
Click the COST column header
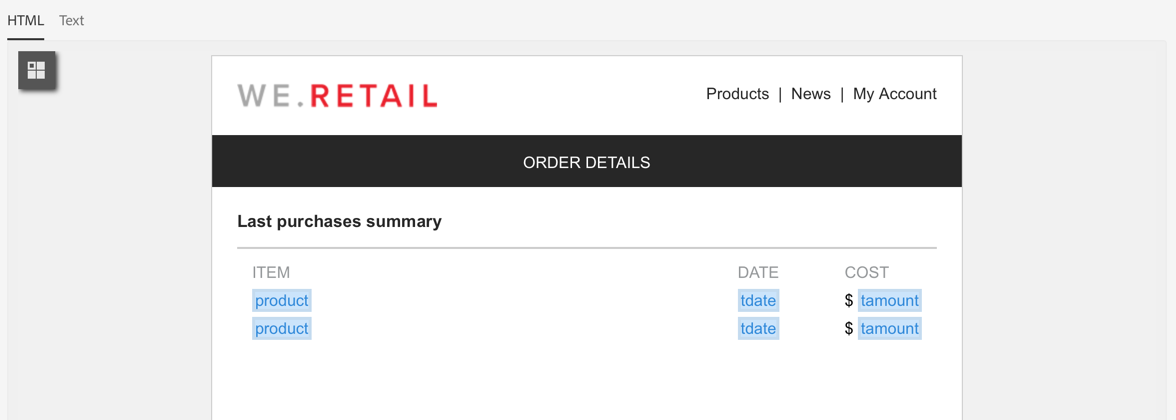coord(866,272)
